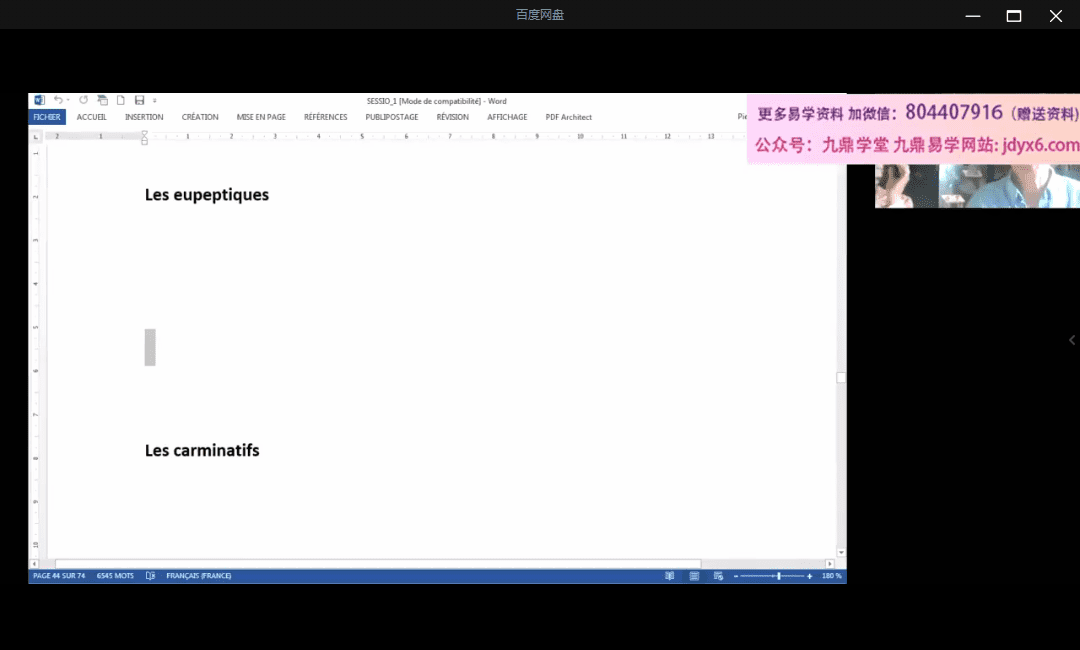Expand the Customize Quick Access Toolbar arrow
The width and height of the screenshot is (1080, 650).
[155, 100]
